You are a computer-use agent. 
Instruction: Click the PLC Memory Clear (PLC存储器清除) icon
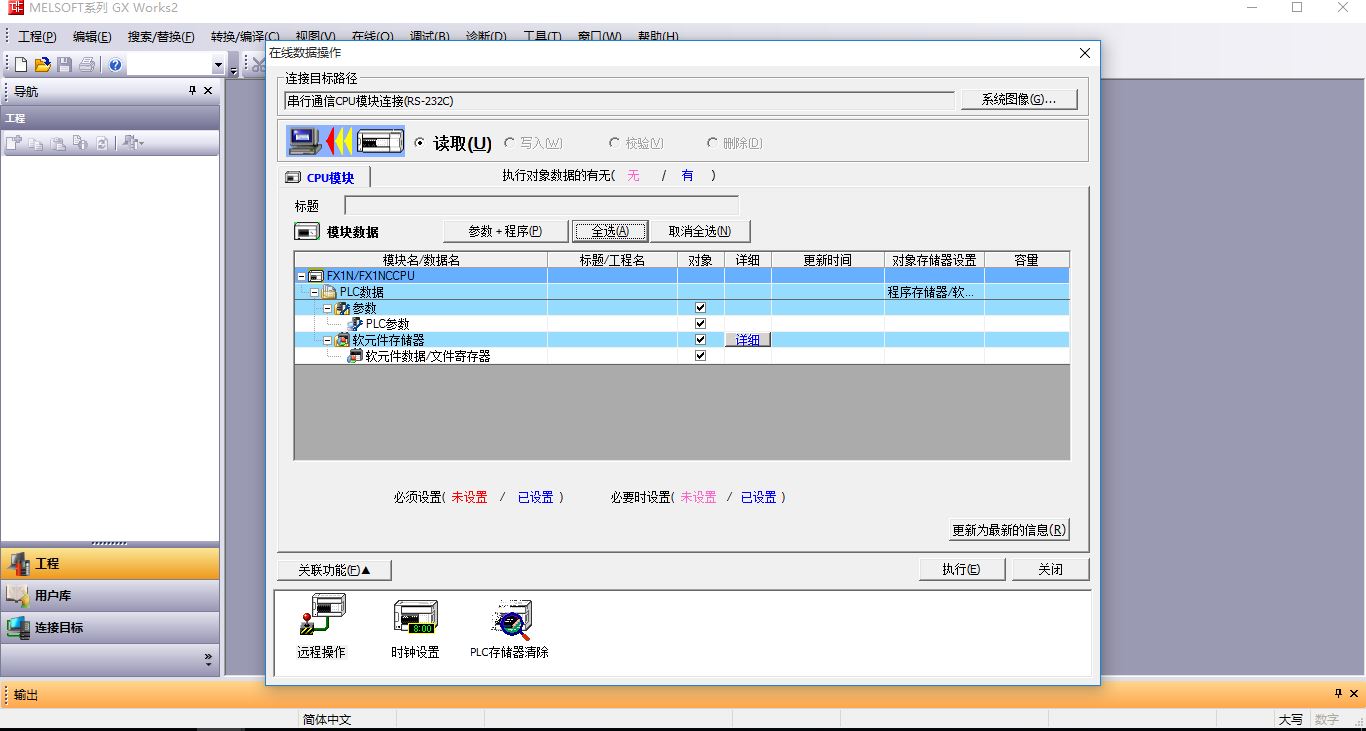tap(511, 620)
